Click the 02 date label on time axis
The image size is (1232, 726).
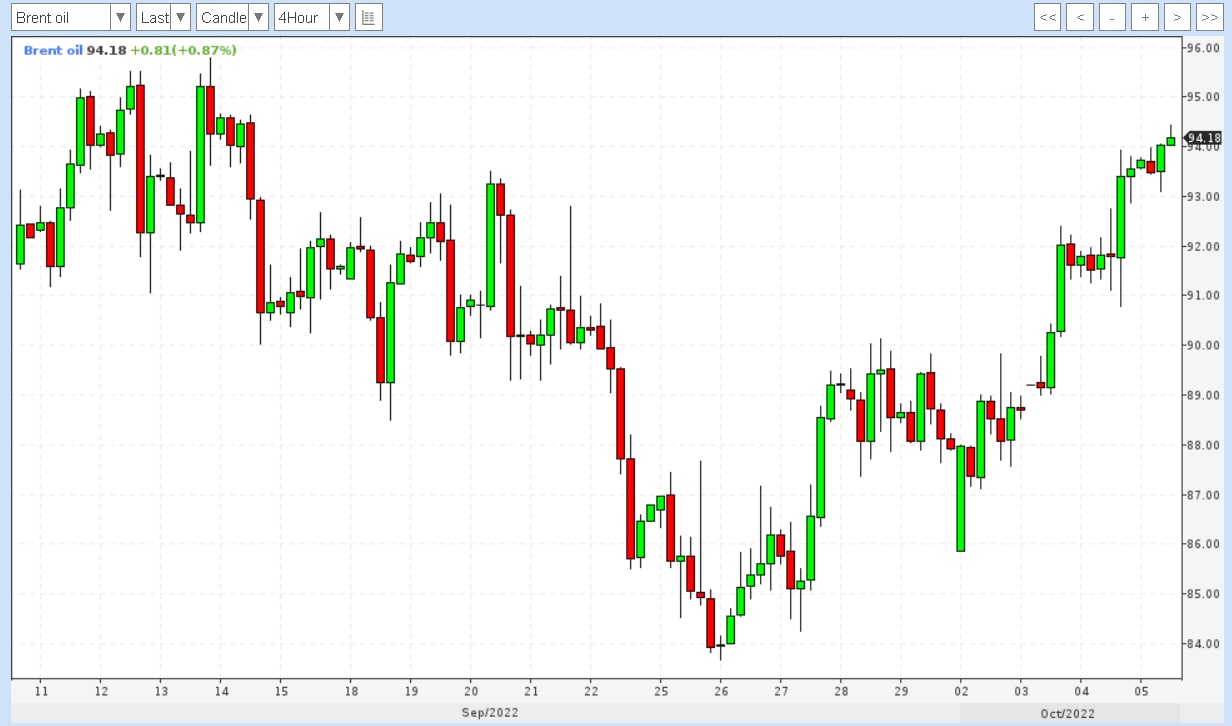[961, 691]
